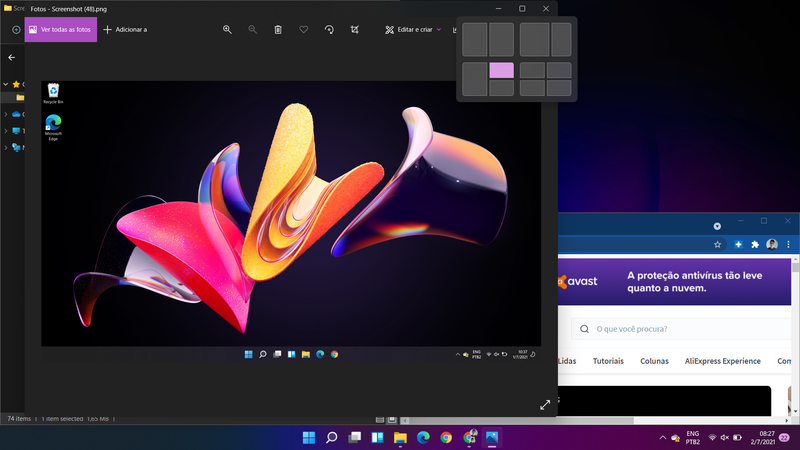Click the displayed screenshot image in Fotos

tap(291, 221)
